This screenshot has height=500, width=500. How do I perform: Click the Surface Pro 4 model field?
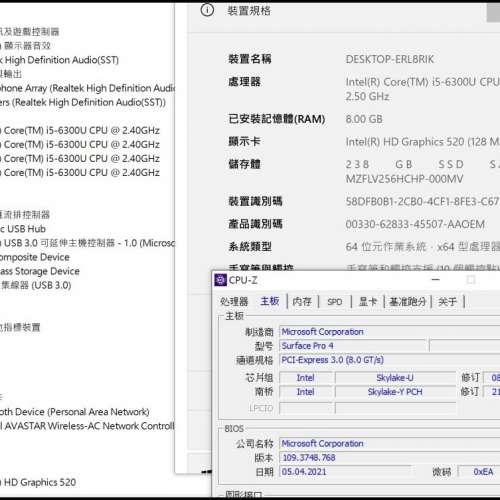point(353,346)
